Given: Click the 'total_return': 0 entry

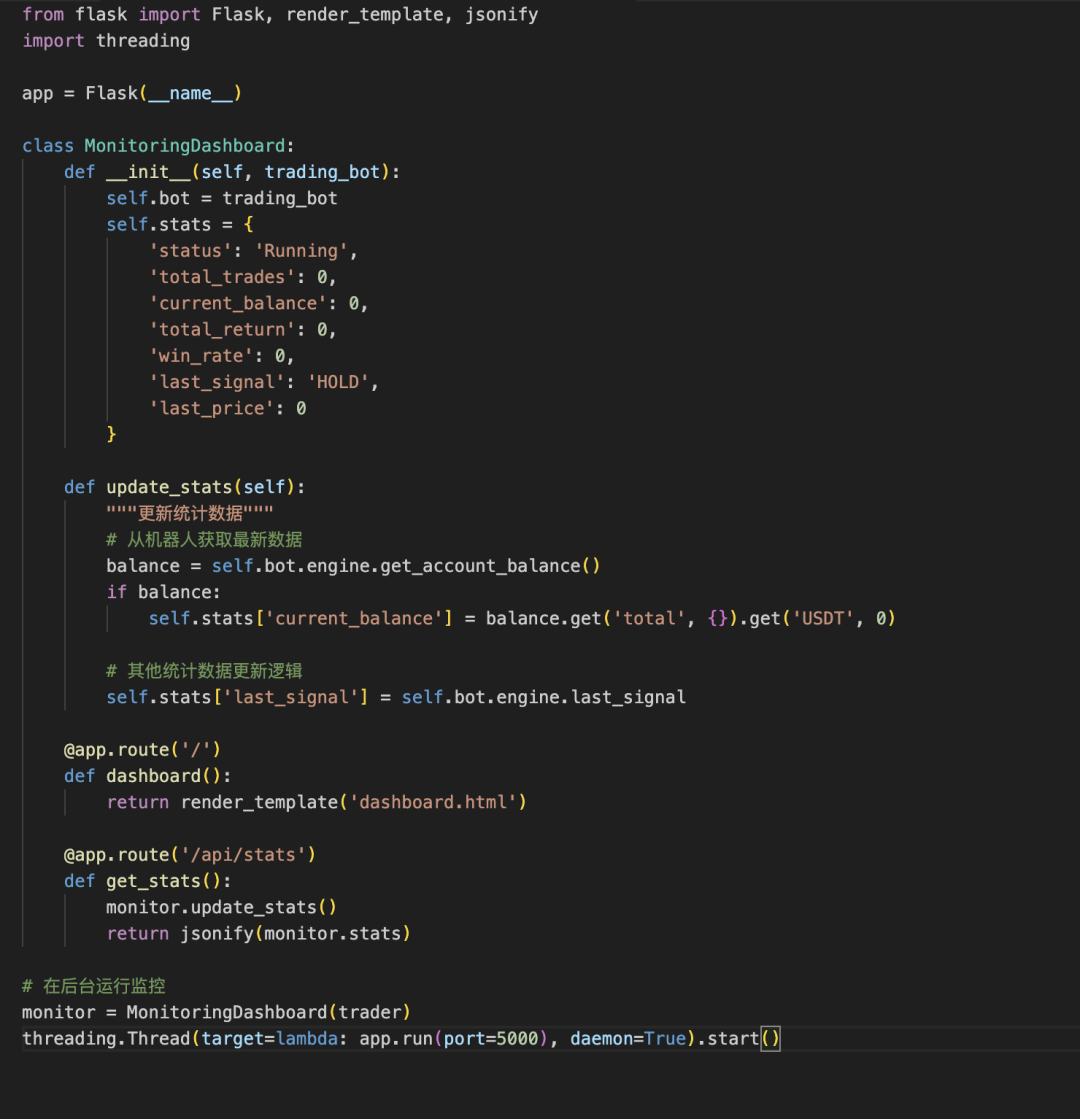Looking at the screenshot, I should coord(242,330).
